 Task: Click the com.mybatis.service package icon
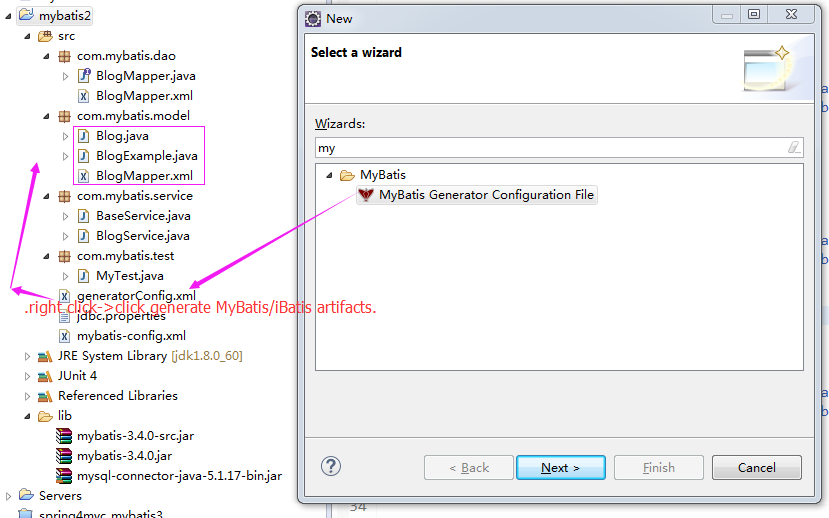click(65, 196)
